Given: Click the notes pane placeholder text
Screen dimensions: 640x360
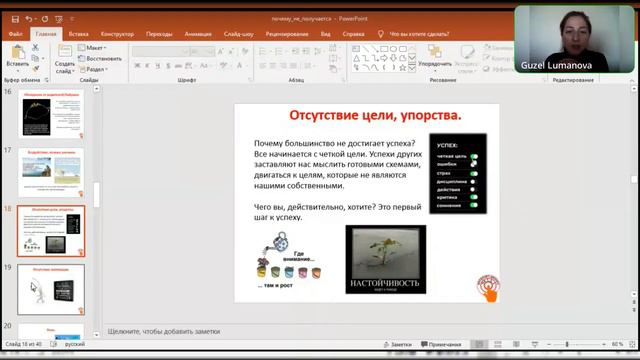Looking at the screenshot, I should pos(164,331).
